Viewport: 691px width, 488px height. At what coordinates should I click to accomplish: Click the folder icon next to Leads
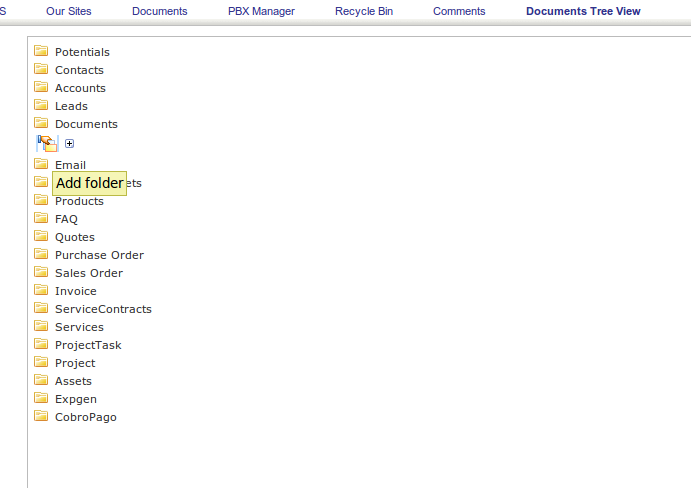41,105
